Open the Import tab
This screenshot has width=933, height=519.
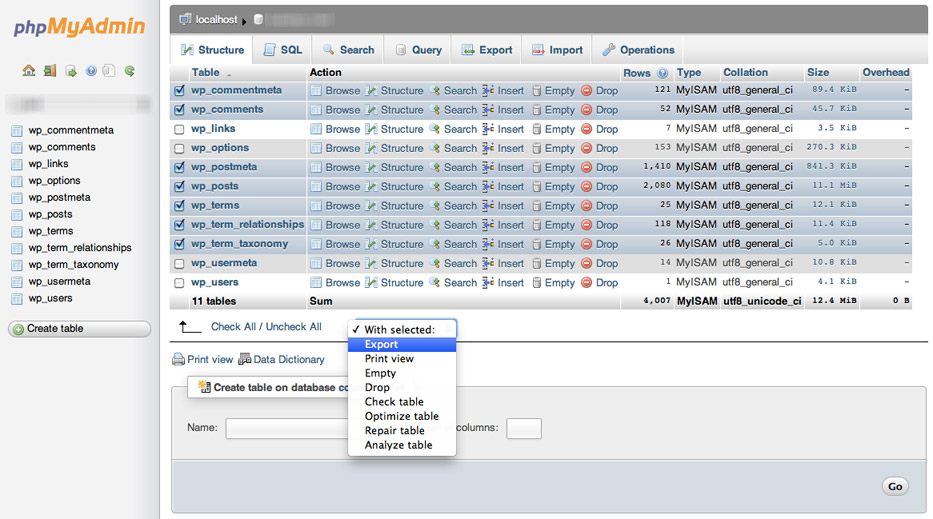point(558,50)
